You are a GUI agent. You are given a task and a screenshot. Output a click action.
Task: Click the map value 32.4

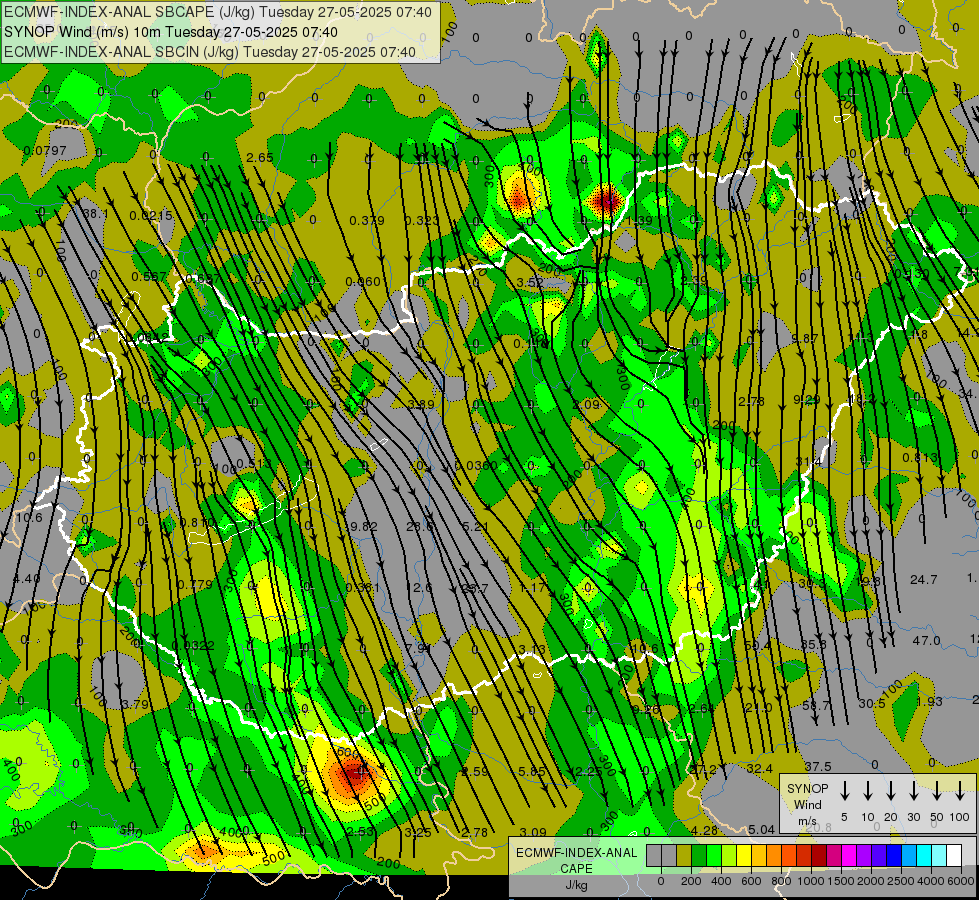759,768
